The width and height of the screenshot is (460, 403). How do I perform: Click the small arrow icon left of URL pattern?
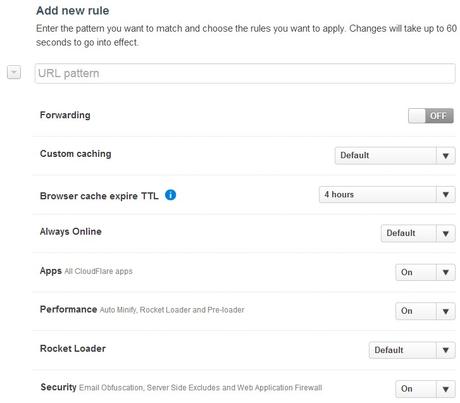(14, 72)
